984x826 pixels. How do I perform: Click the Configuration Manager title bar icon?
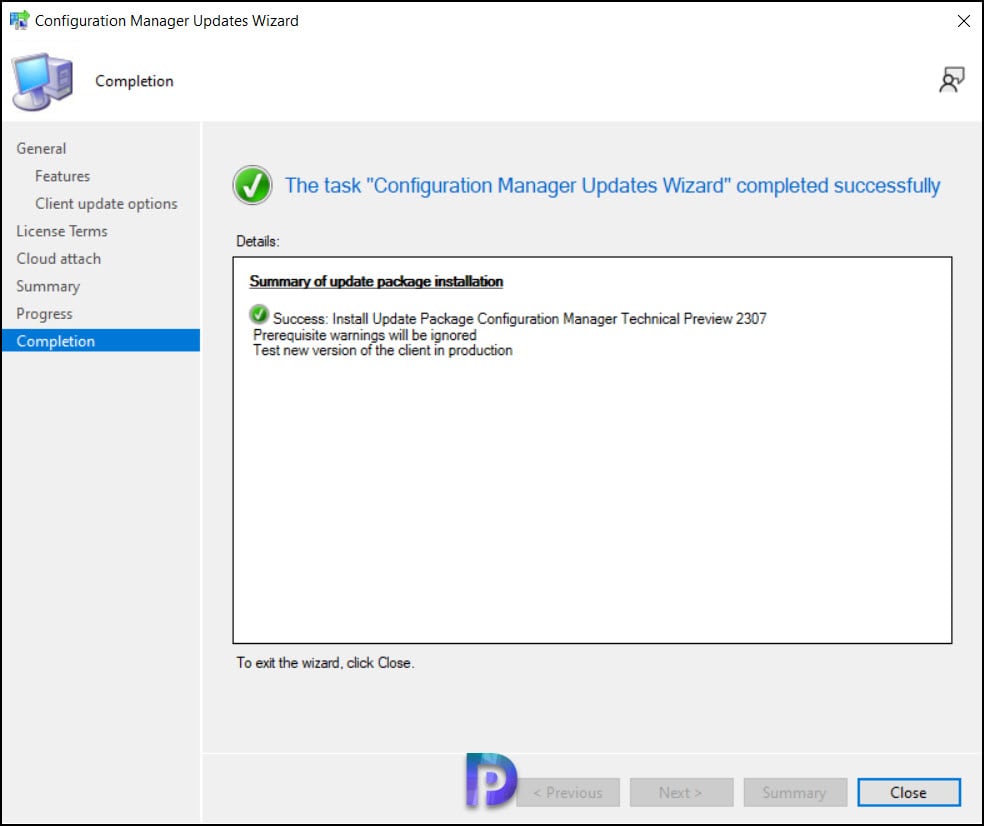click(19, 20)
